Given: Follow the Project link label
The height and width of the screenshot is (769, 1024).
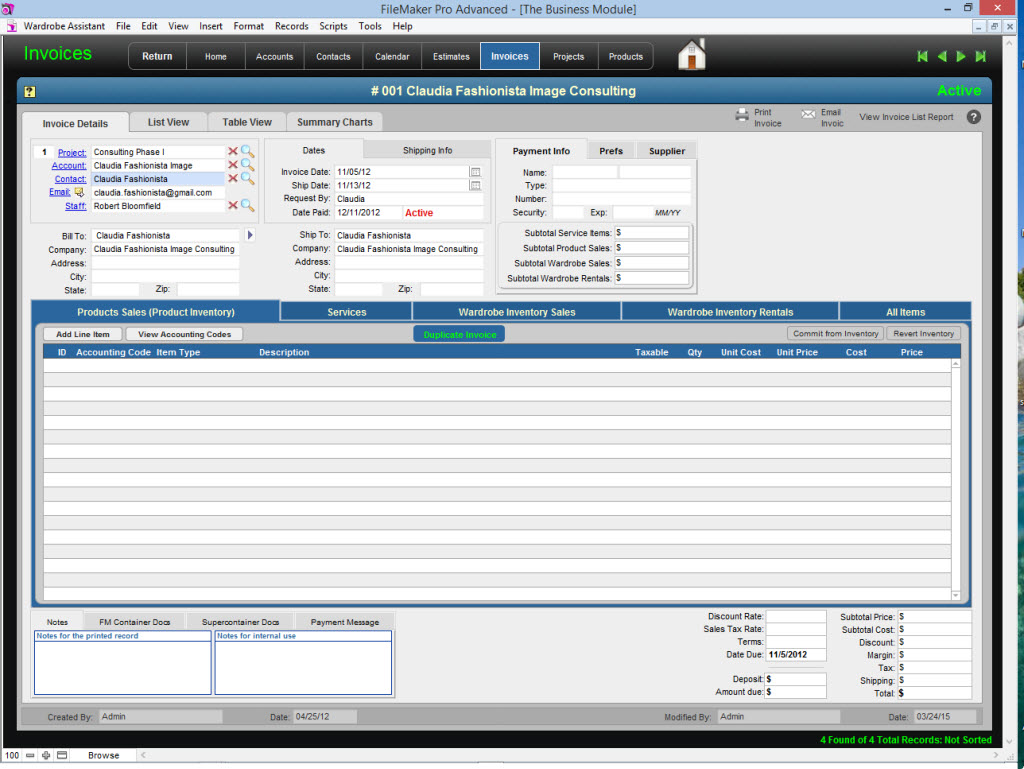Looking at the screenshot, I should (72, 152).
